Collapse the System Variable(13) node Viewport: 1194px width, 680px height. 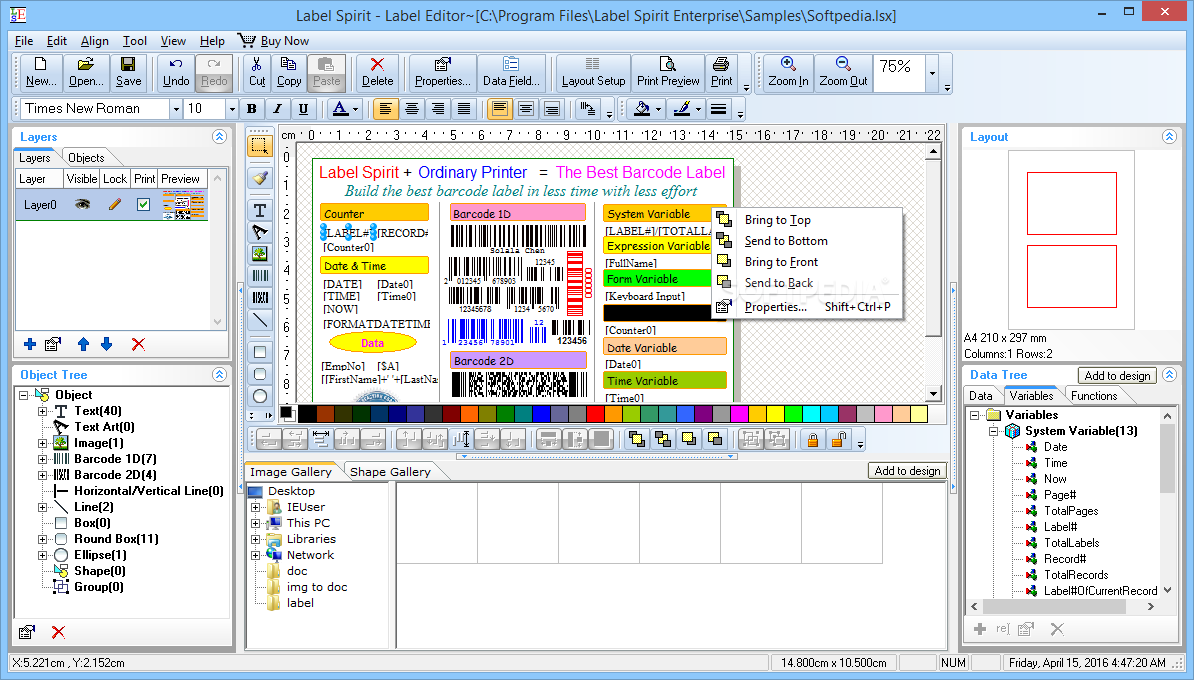[x=993, y=431]
